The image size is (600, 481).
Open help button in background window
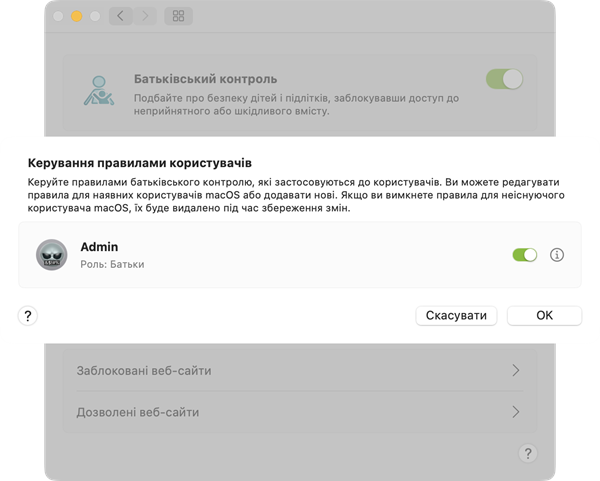pyautogui.click(x=528, y=453)
